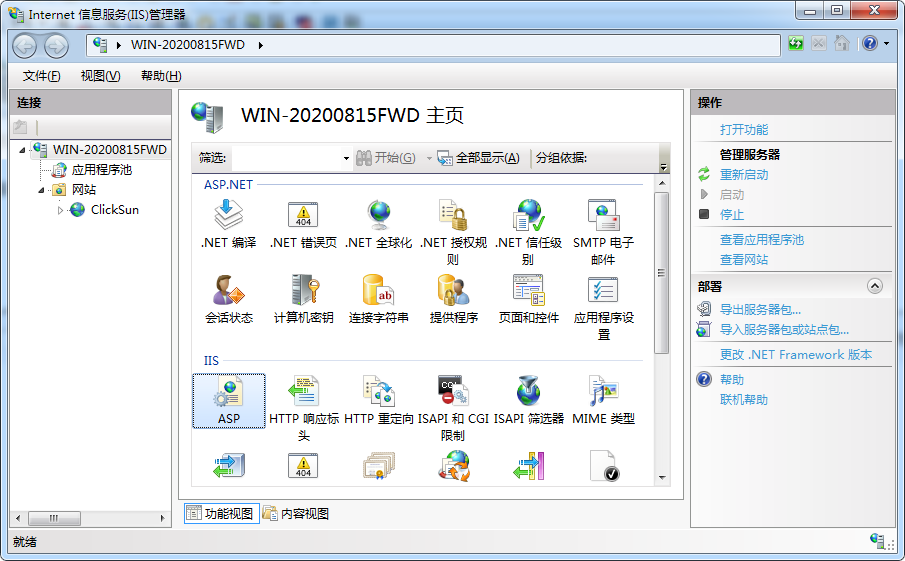This screenshot has height=561, width=905.
Task: Click the 重新启动 server action
Action: point(743,174)
